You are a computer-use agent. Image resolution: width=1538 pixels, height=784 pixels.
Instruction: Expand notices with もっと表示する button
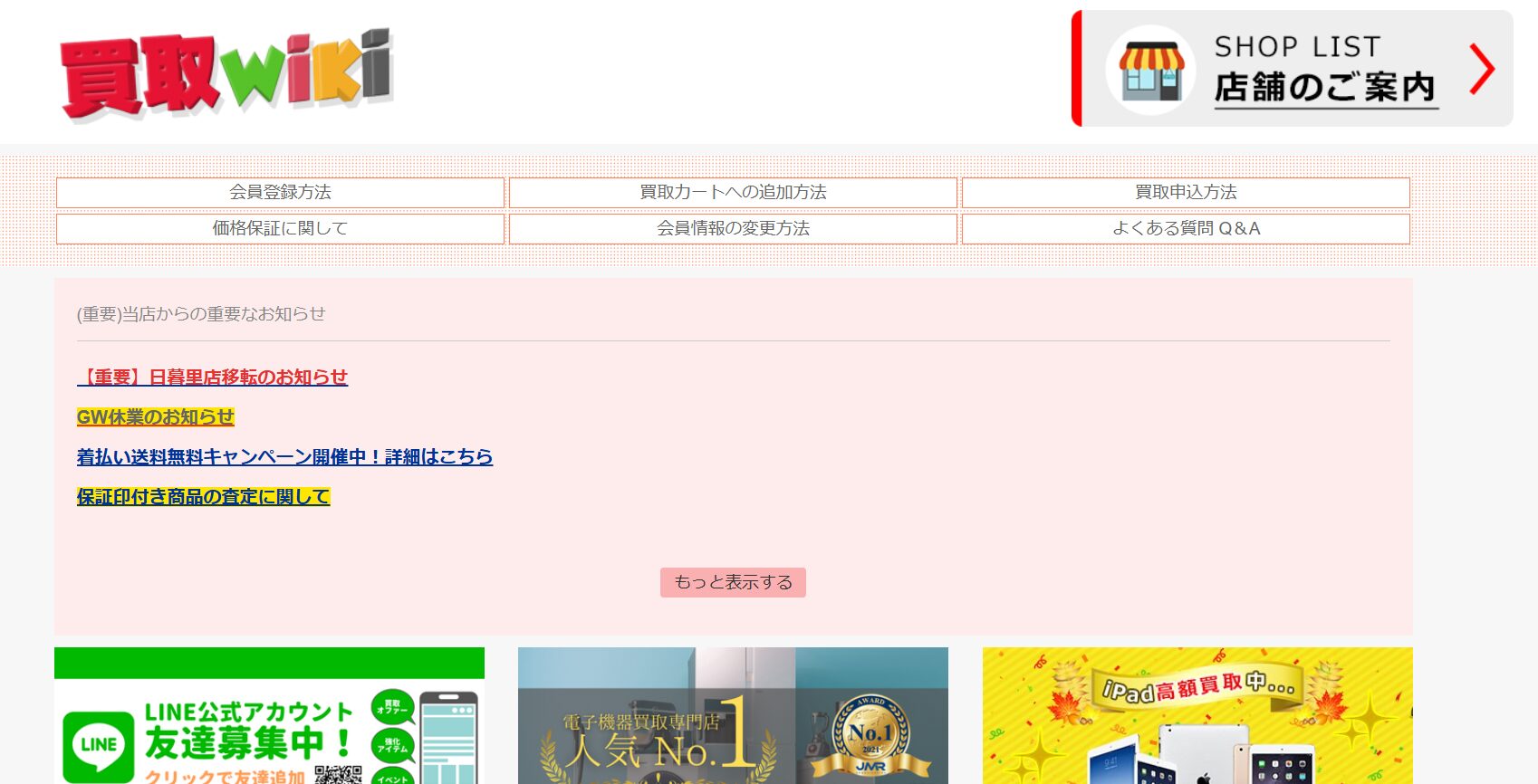tap(733, 582)
